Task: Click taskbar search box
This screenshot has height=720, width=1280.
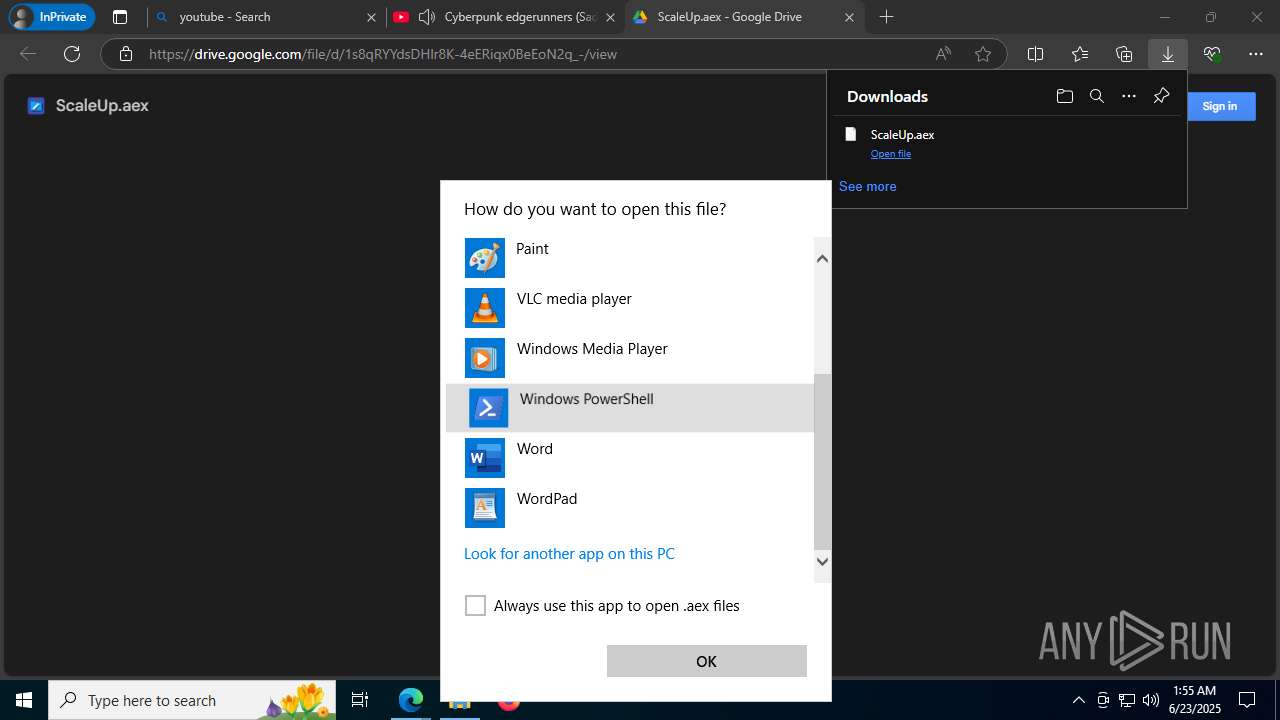Action: pos(193,700)
